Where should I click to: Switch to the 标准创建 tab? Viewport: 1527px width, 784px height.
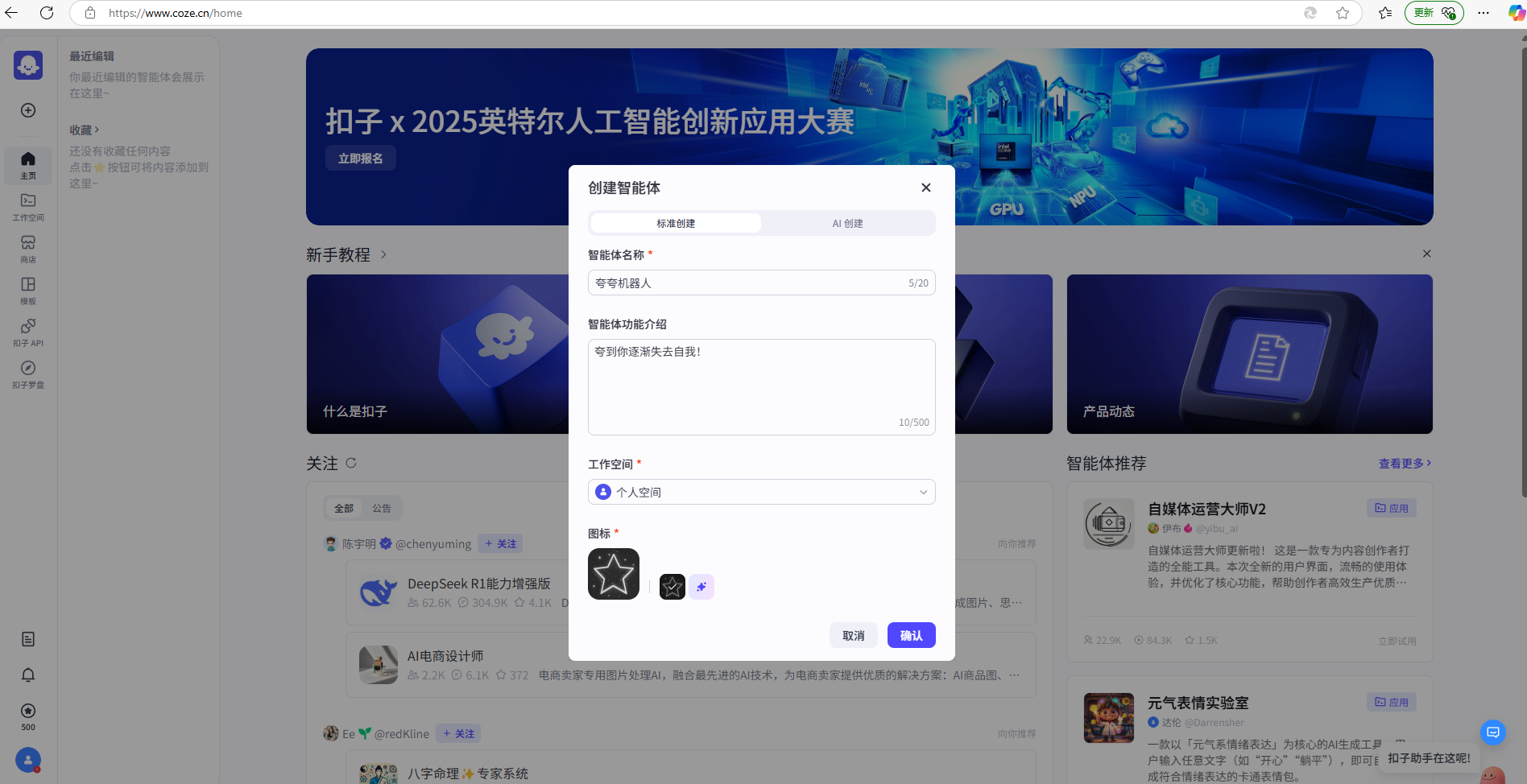point(676,223)
